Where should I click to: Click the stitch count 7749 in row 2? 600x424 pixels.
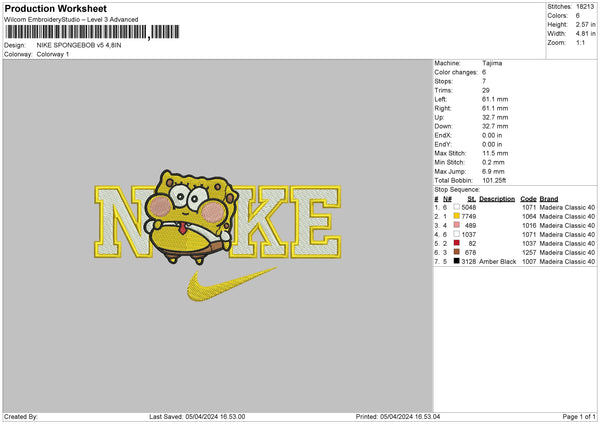tap(469, 217)
